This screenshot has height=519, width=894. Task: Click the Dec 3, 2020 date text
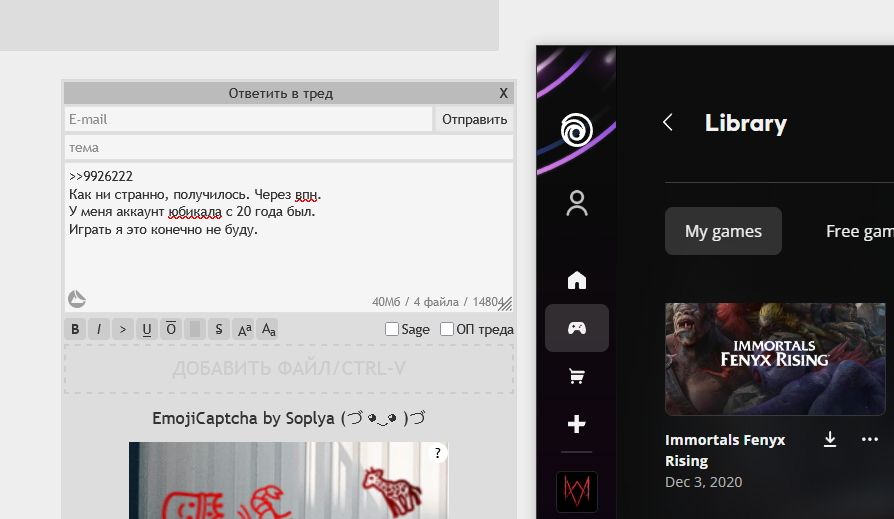click(x=704, y=482)
